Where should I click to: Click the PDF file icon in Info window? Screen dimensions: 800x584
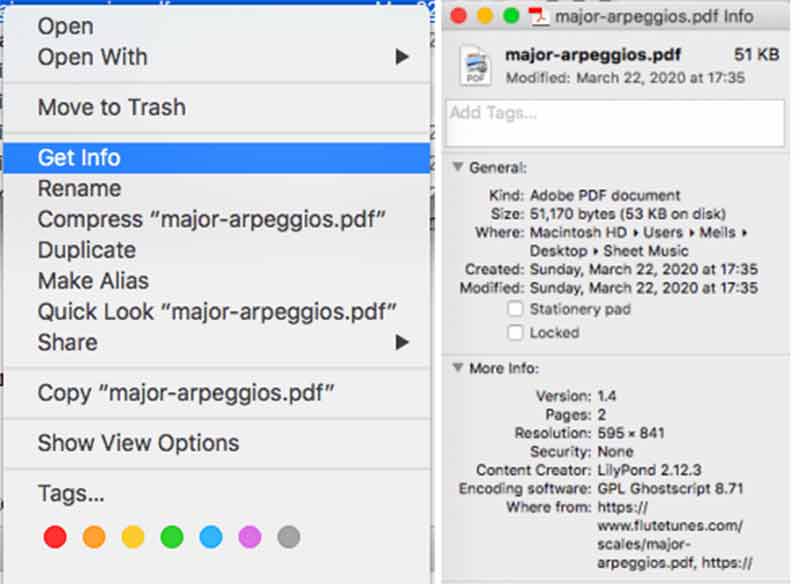476,66
